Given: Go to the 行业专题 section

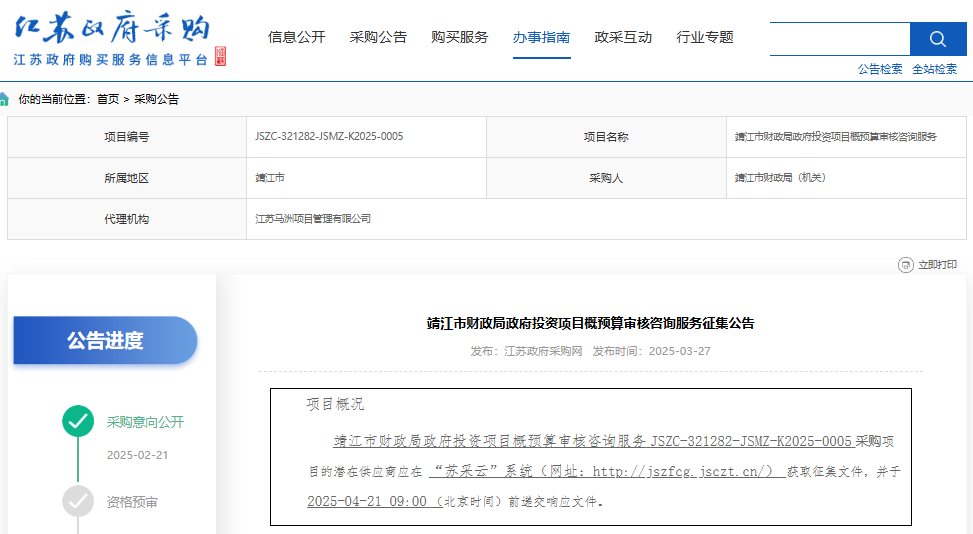Looking at the screenshot, I should 705,37.
